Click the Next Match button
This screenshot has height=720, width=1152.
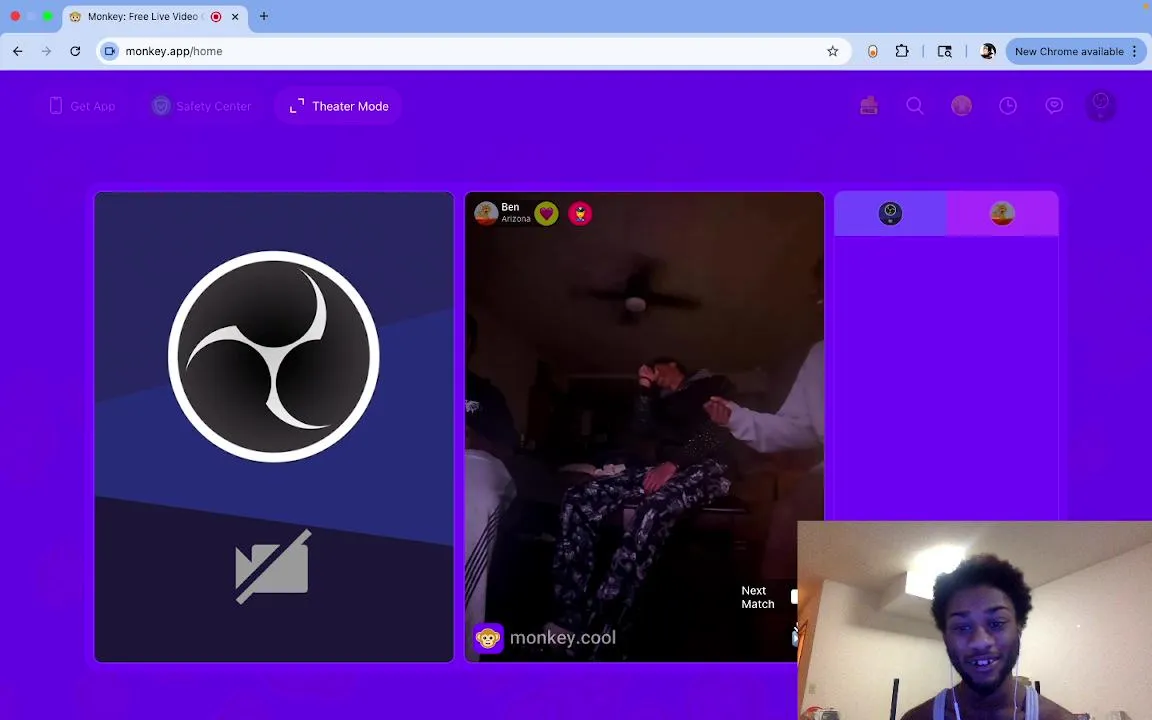[x=759, y=597]
